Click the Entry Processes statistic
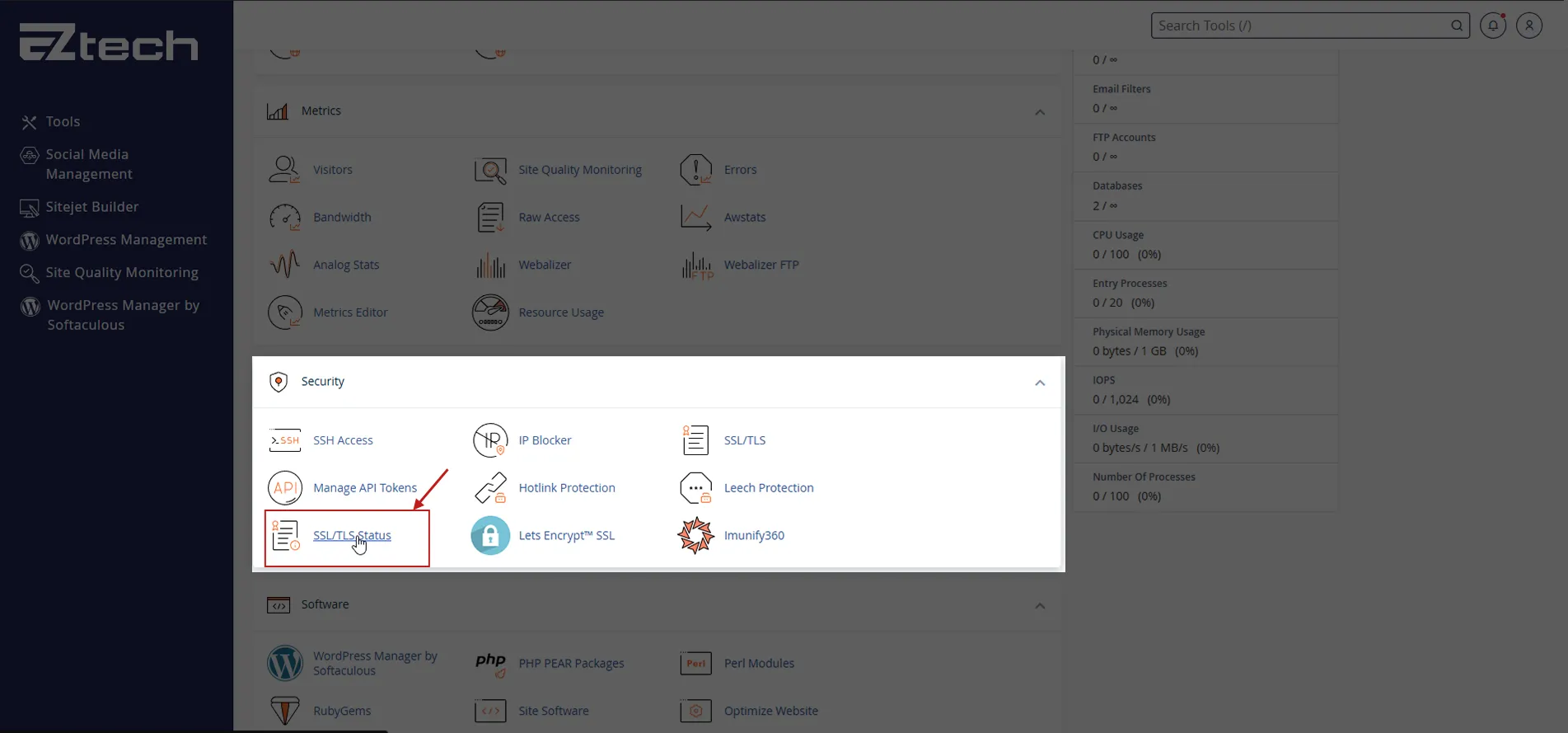The height and width of the screenshot is (733, 1568). coord(1206,294)
